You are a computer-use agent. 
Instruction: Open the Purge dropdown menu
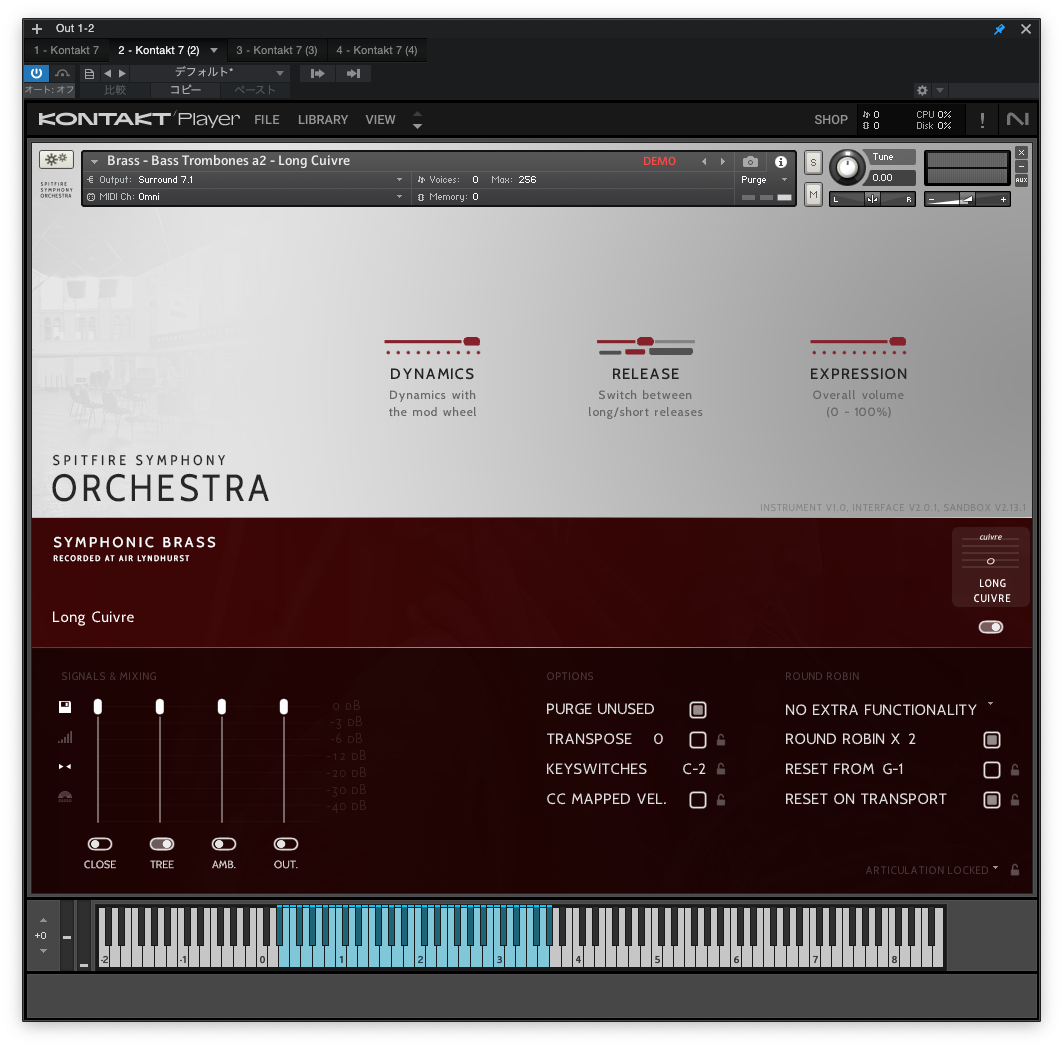[x=764, y=180]
